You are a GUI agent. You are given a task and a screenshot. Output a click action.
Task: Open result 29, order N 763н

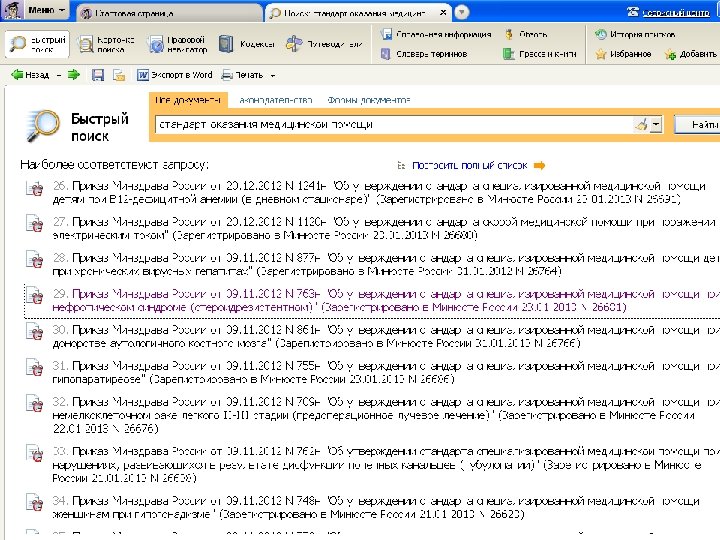(386, 300)
